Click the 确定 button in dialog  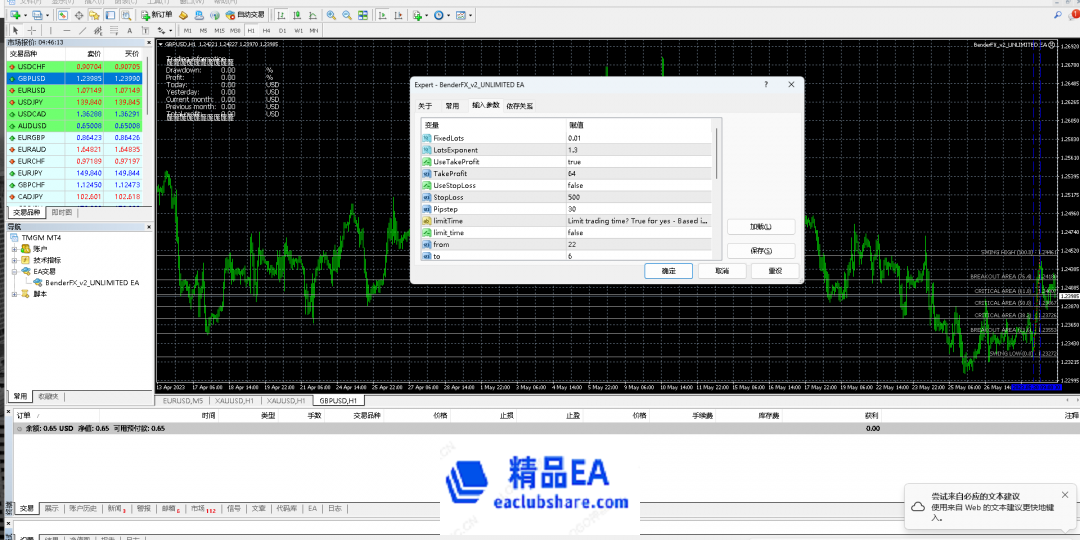(669, 271)
